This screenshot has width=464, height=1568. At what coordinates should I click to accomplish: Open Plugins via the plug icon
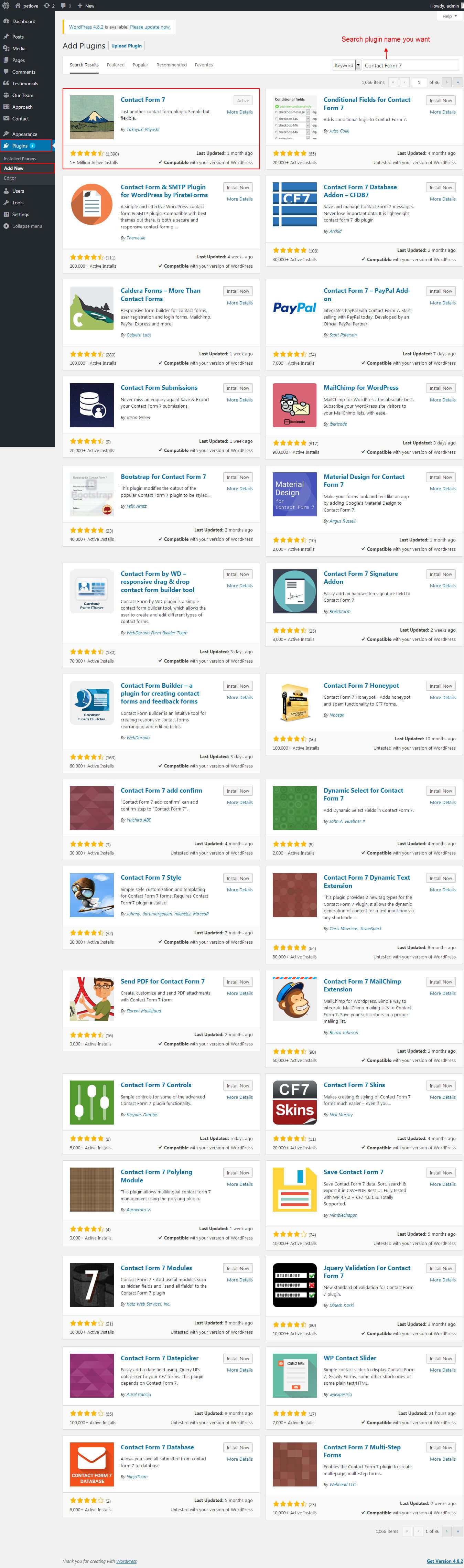(6, 146)
